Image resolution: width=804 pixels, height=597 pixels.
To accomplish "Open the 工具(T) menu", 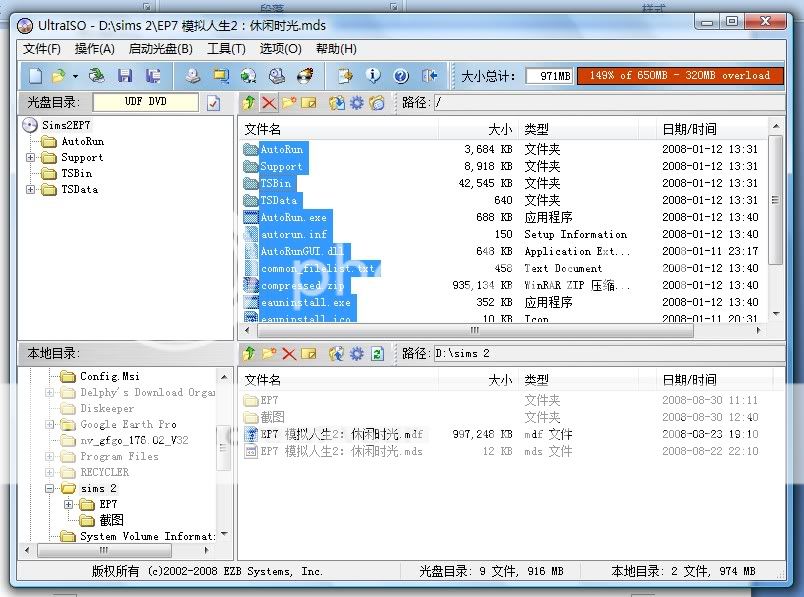I will [x=226, y=48].
